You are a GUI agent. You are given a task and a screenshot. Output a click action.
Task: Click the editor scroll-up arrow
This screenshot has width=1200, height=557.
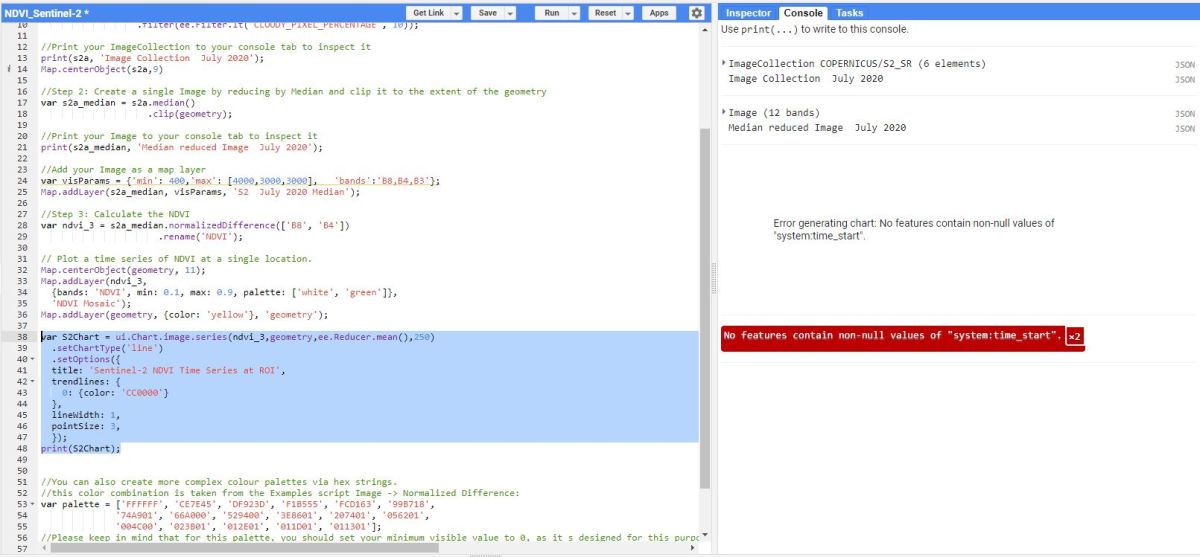(x=704, y=31)
